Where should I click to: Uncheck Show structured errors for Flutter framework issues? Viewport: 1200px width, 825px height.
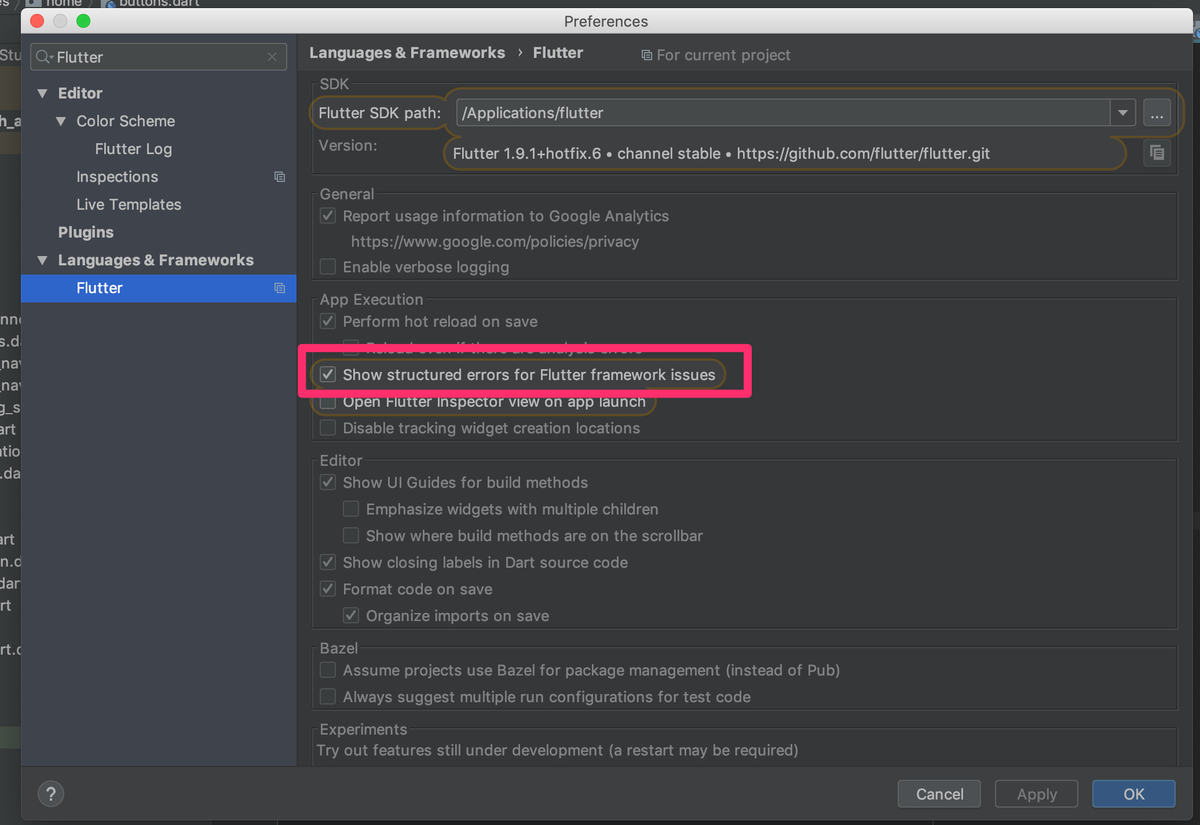click(x=328, y=375)
